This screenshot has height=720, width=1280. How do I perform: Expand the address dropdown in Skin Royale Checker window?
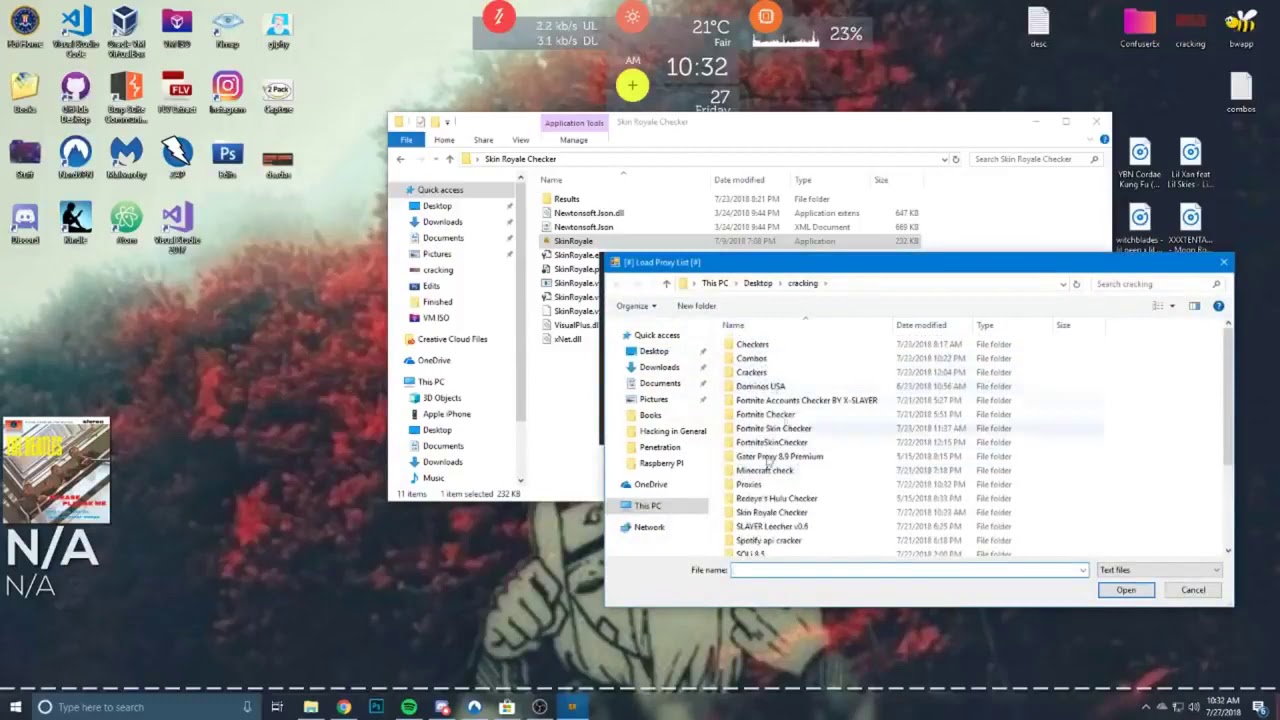[x=944, y=159]
